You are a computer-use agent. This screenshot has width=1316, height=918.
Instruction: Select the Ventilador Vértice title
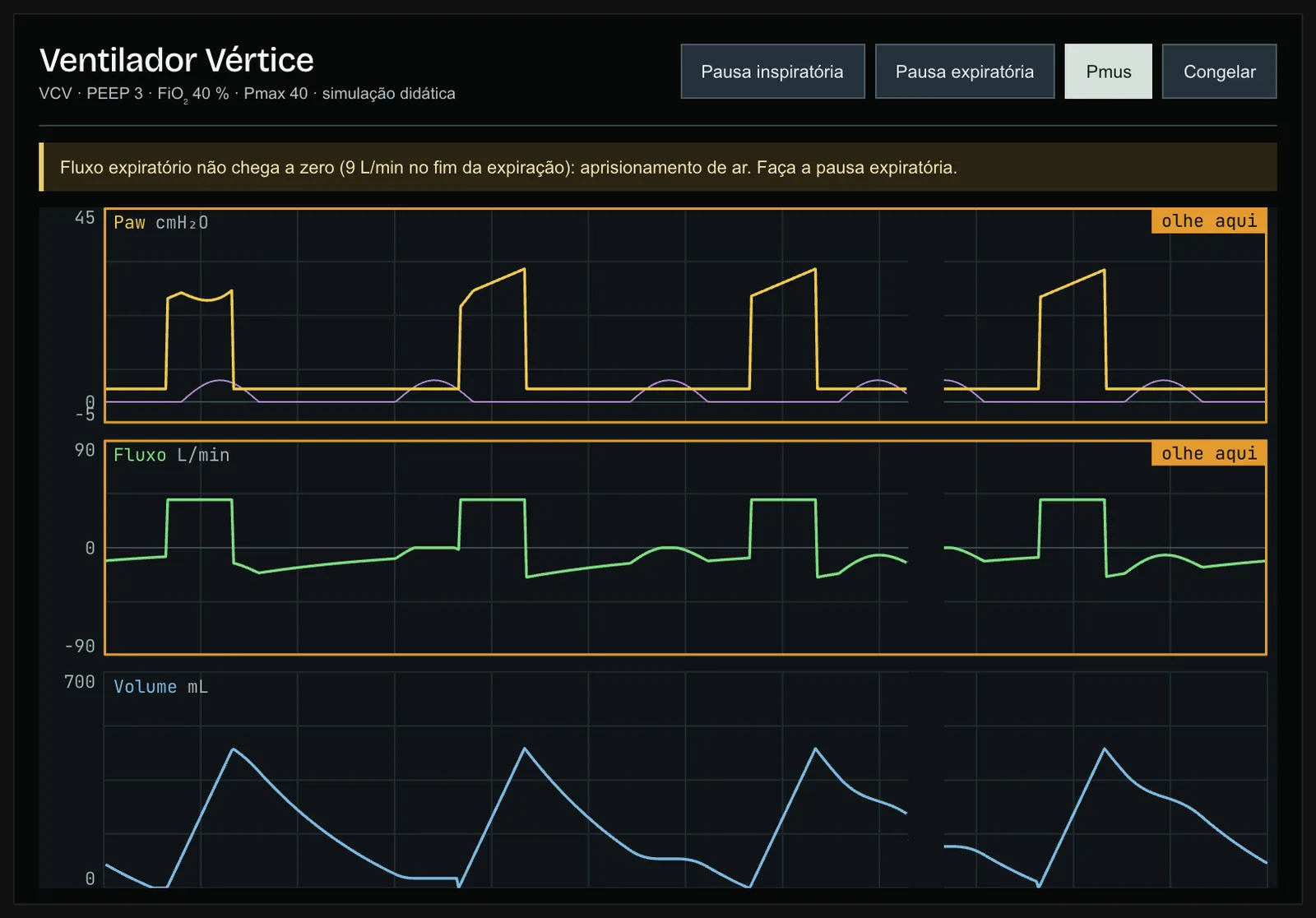177,60
